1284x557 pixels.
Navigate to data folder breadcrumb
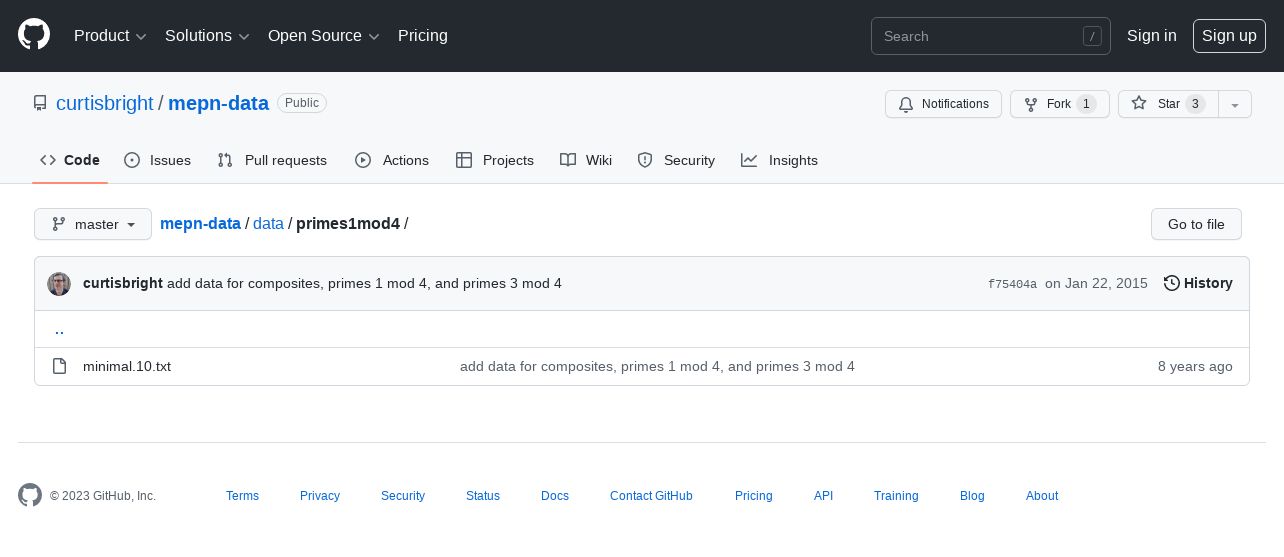[x=268, y=223]
